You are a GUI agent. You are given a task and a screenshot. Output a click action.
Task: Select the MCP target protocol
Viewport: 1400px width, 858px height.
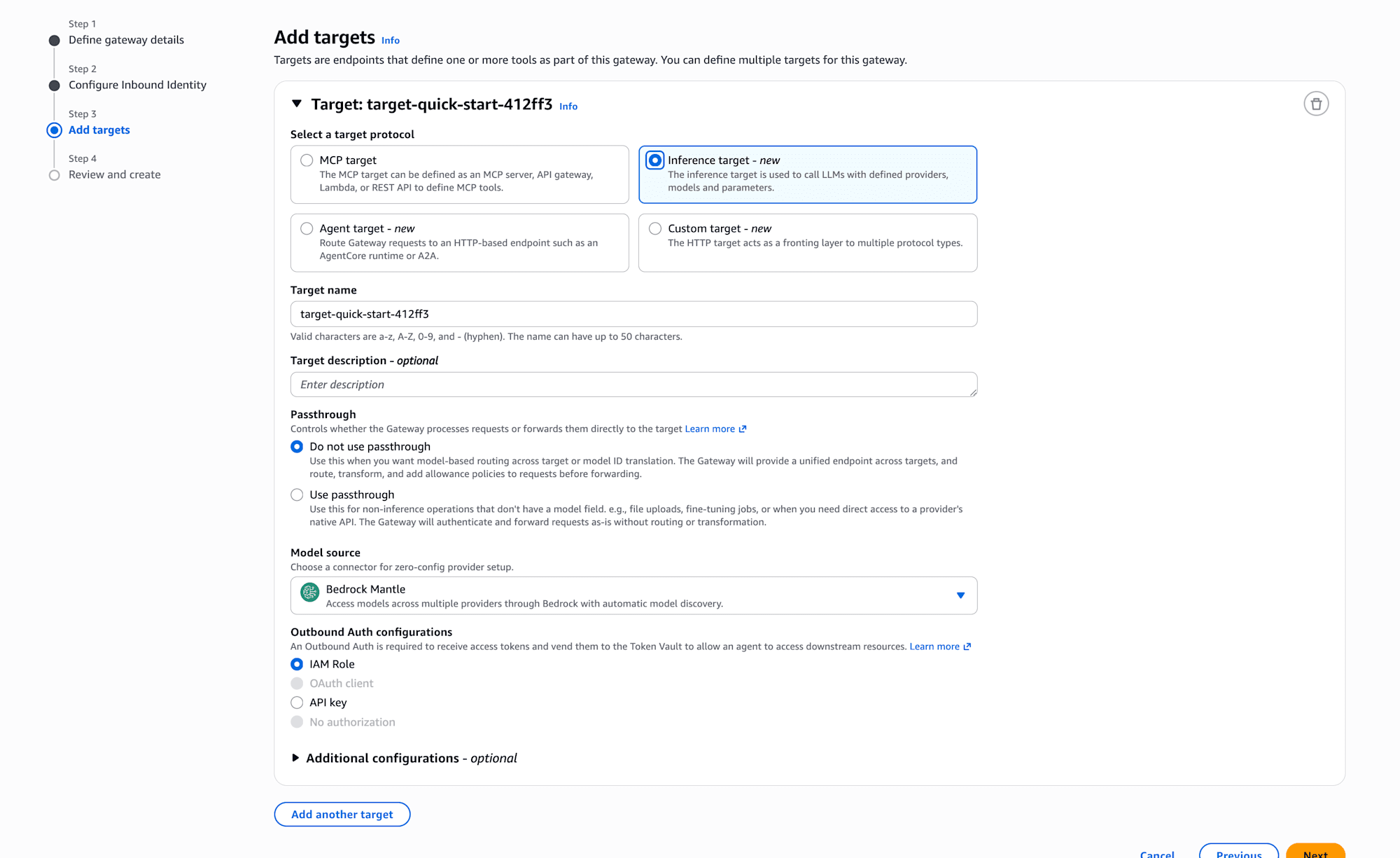[307, 160]
